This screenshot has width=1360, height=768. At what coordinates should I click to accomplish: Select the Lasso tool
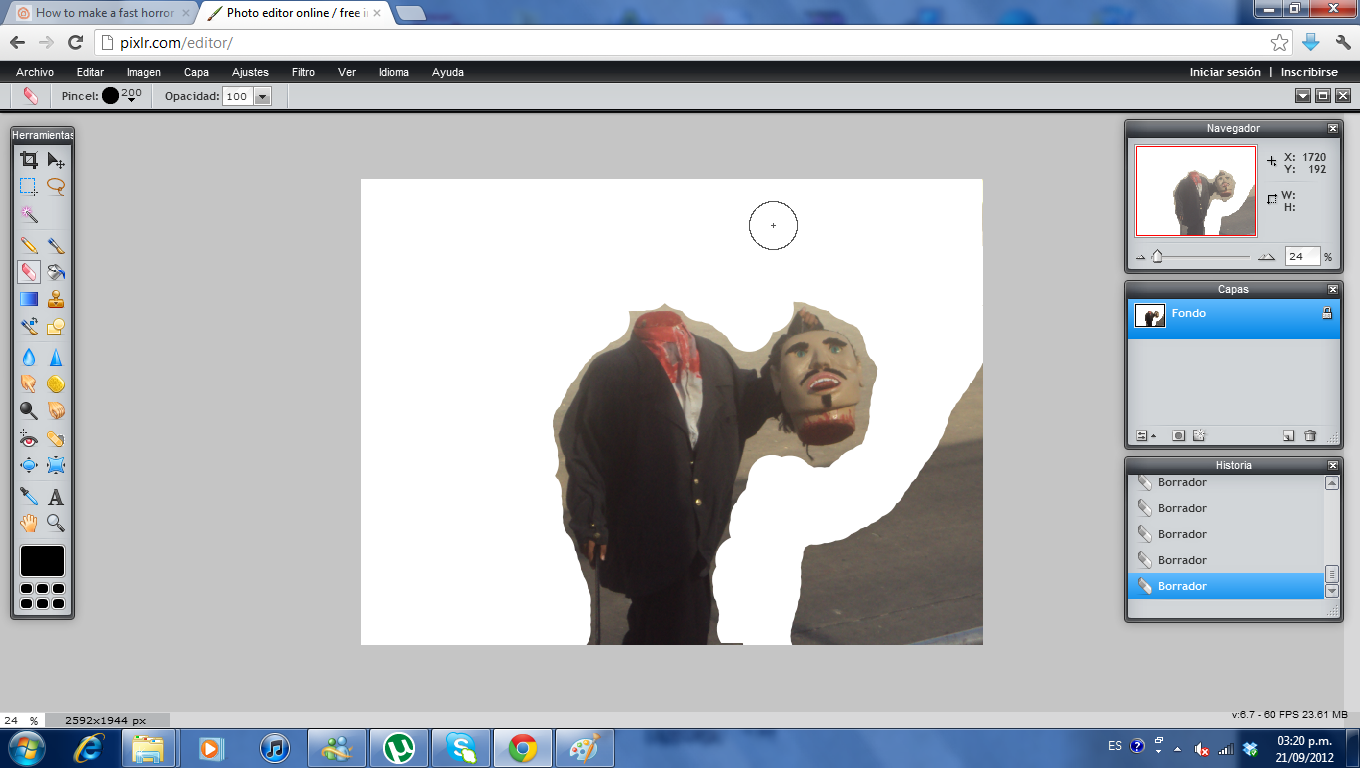pyautogui.click(x=56, y=186)
